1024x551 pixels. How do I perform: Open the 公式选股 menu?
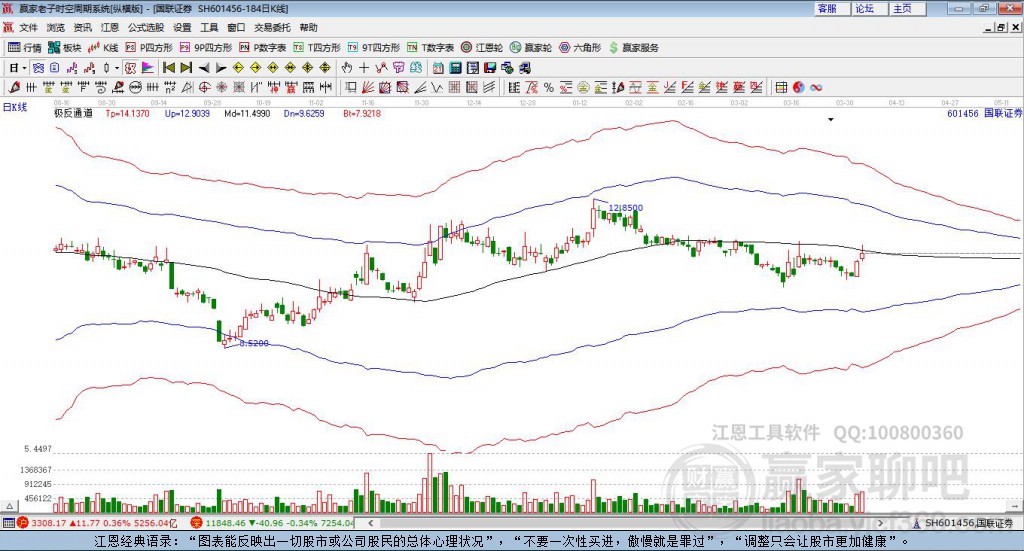[146, 27]
